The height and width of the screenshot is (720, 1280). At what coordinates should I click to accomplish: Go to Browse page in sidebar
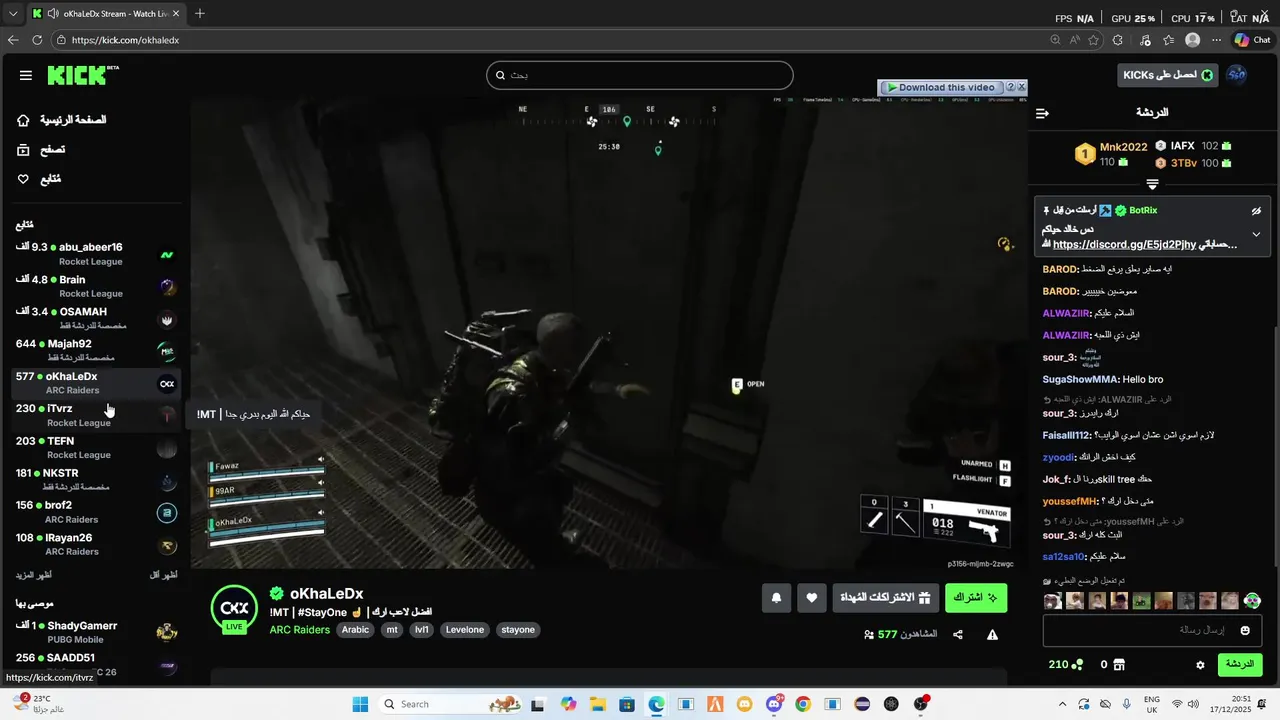[x=53, y=150]
